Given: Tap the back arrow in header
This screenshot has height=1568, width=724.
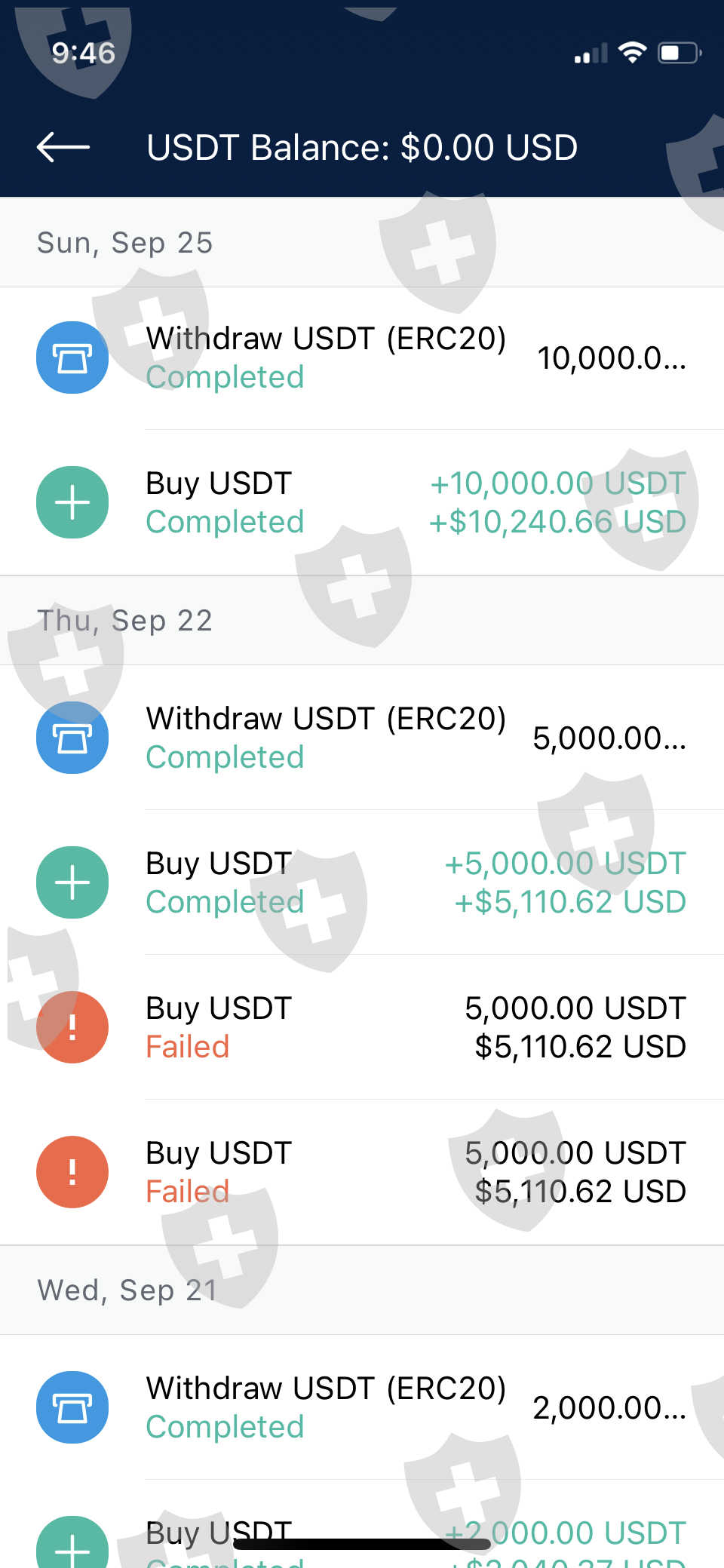Looking at the screenshot, I should [x=63, y=147].
